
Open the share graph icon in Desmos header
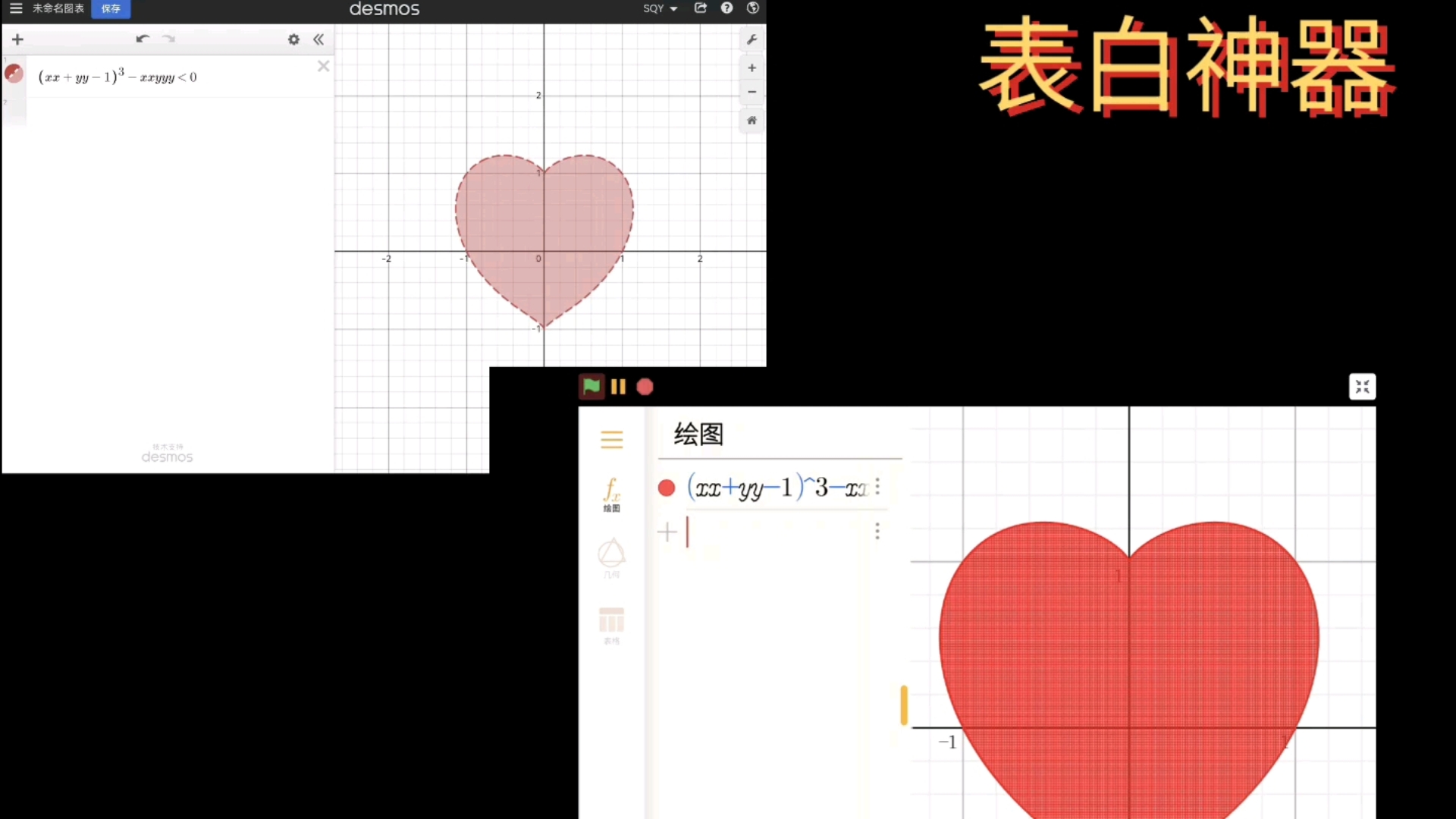pos(701,8)
